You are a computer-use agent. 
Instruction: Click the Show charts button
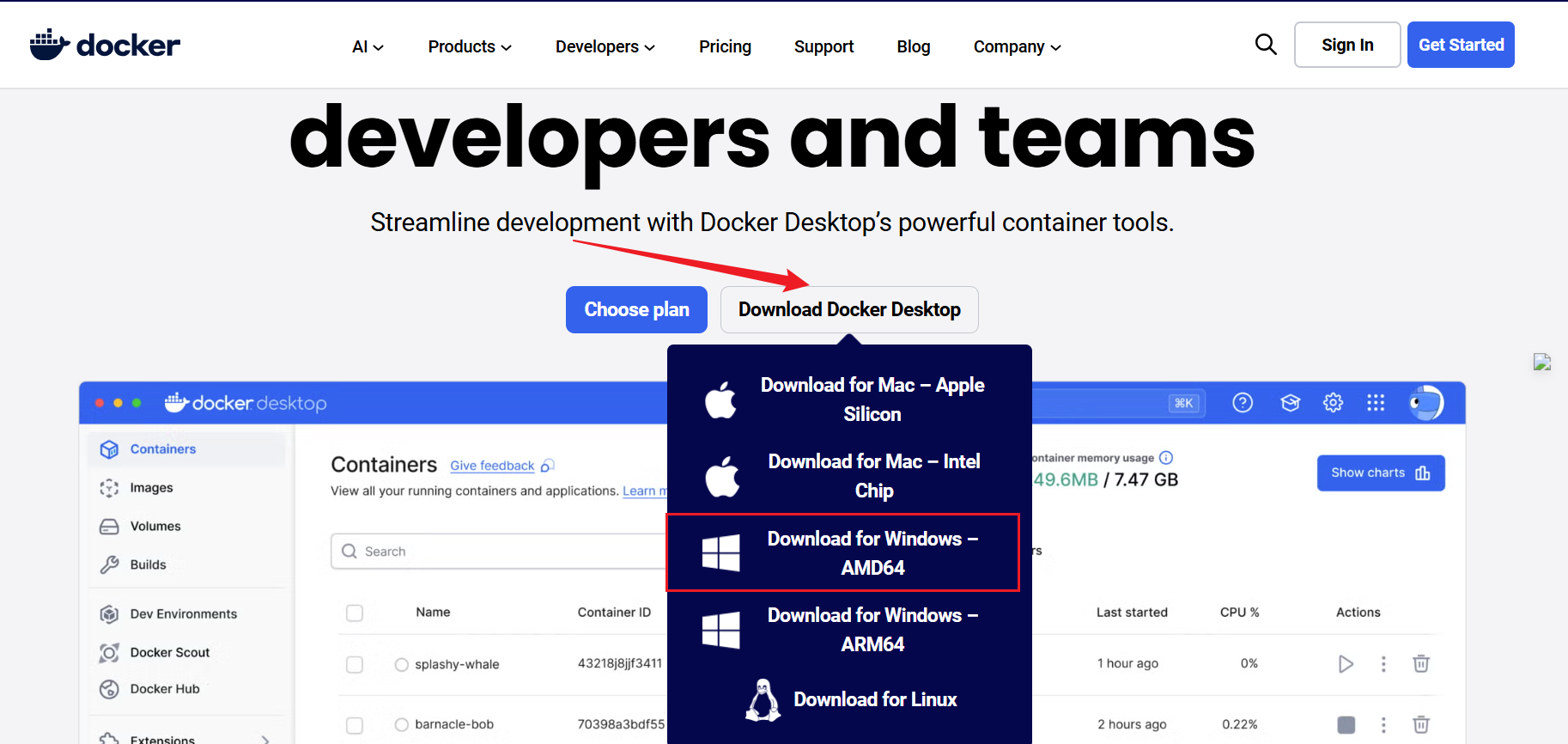pos(1381,473)
